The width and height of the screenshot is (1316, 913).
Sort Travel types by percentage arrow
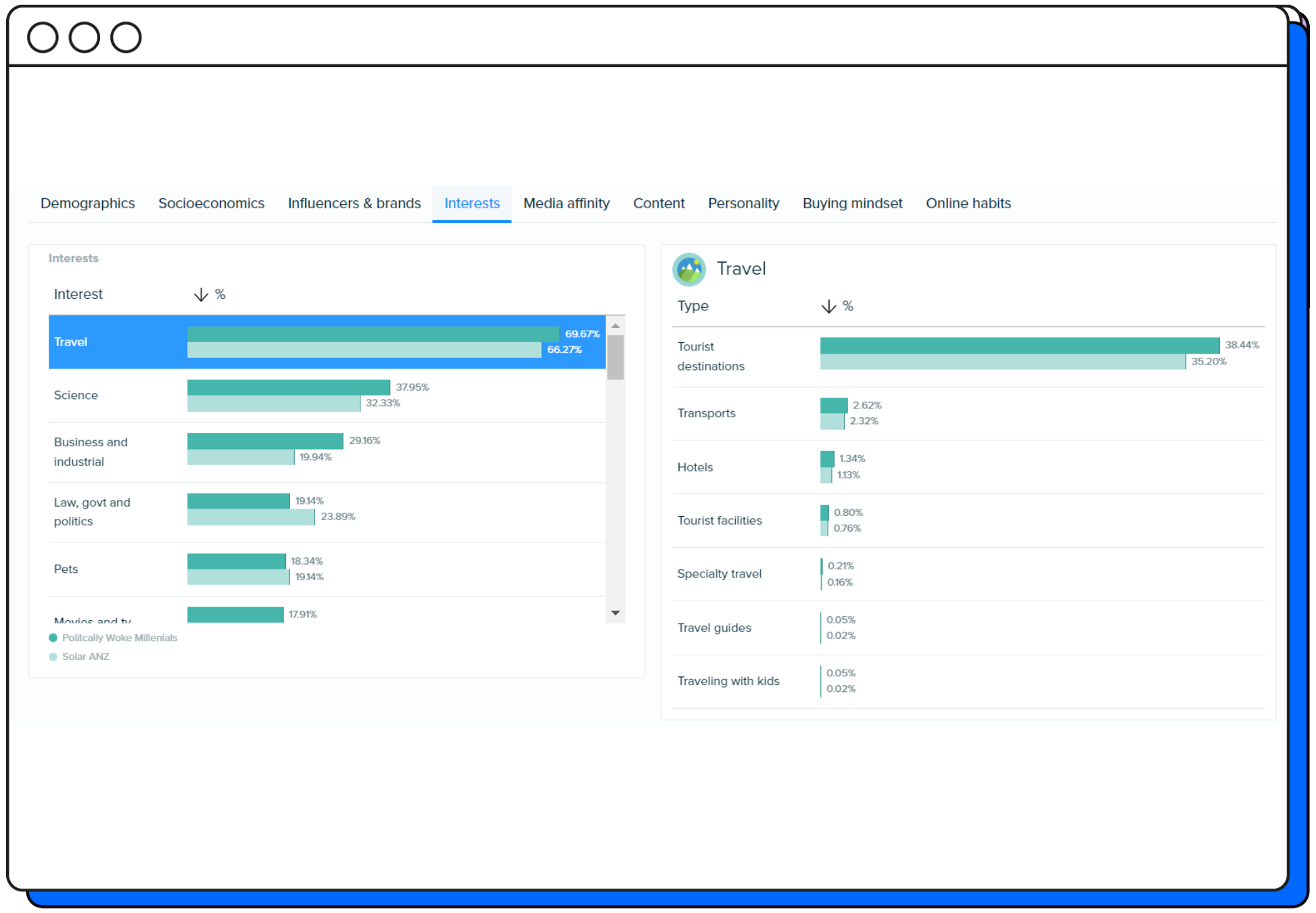[828, 306]
